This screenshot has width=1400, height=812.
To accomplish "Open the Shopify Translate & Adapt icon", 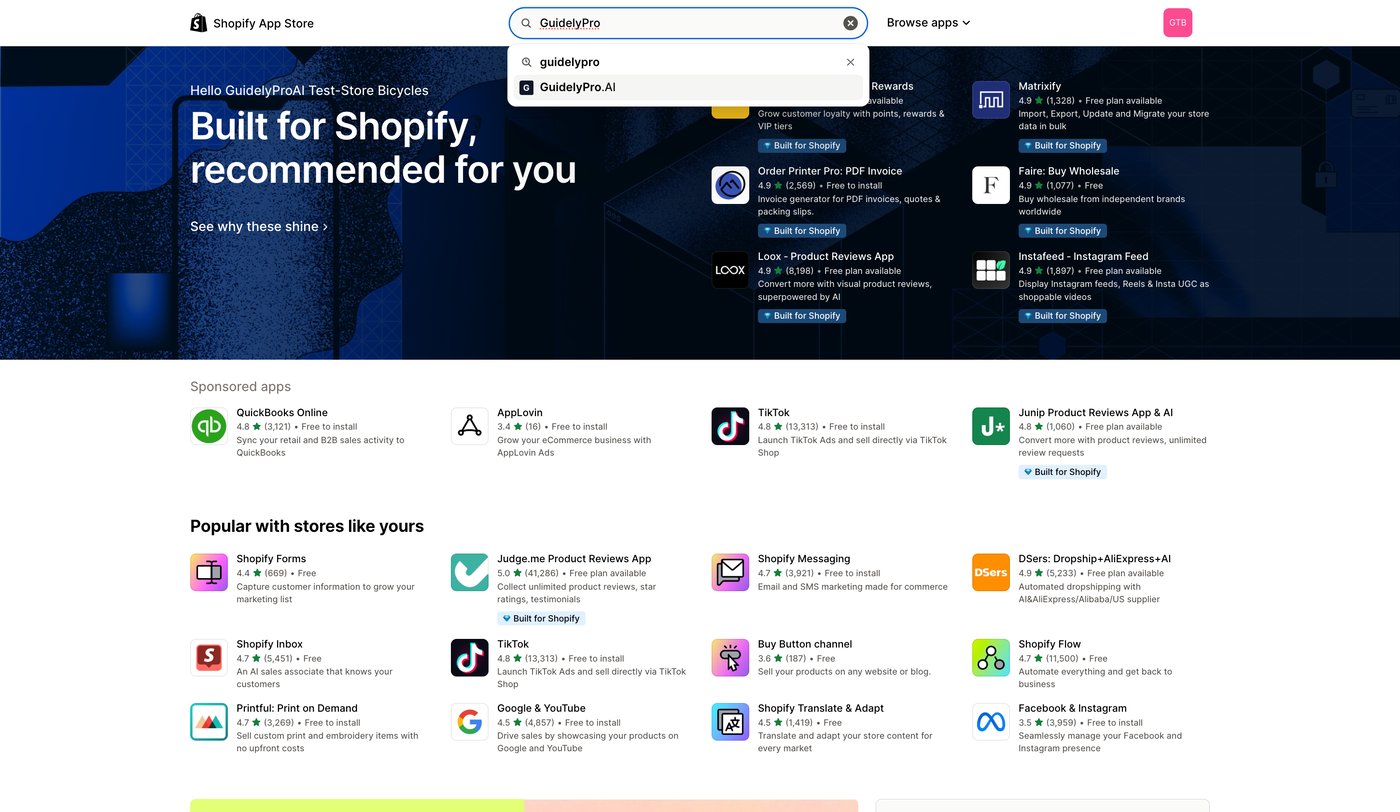I will click(x=730, y=722).
